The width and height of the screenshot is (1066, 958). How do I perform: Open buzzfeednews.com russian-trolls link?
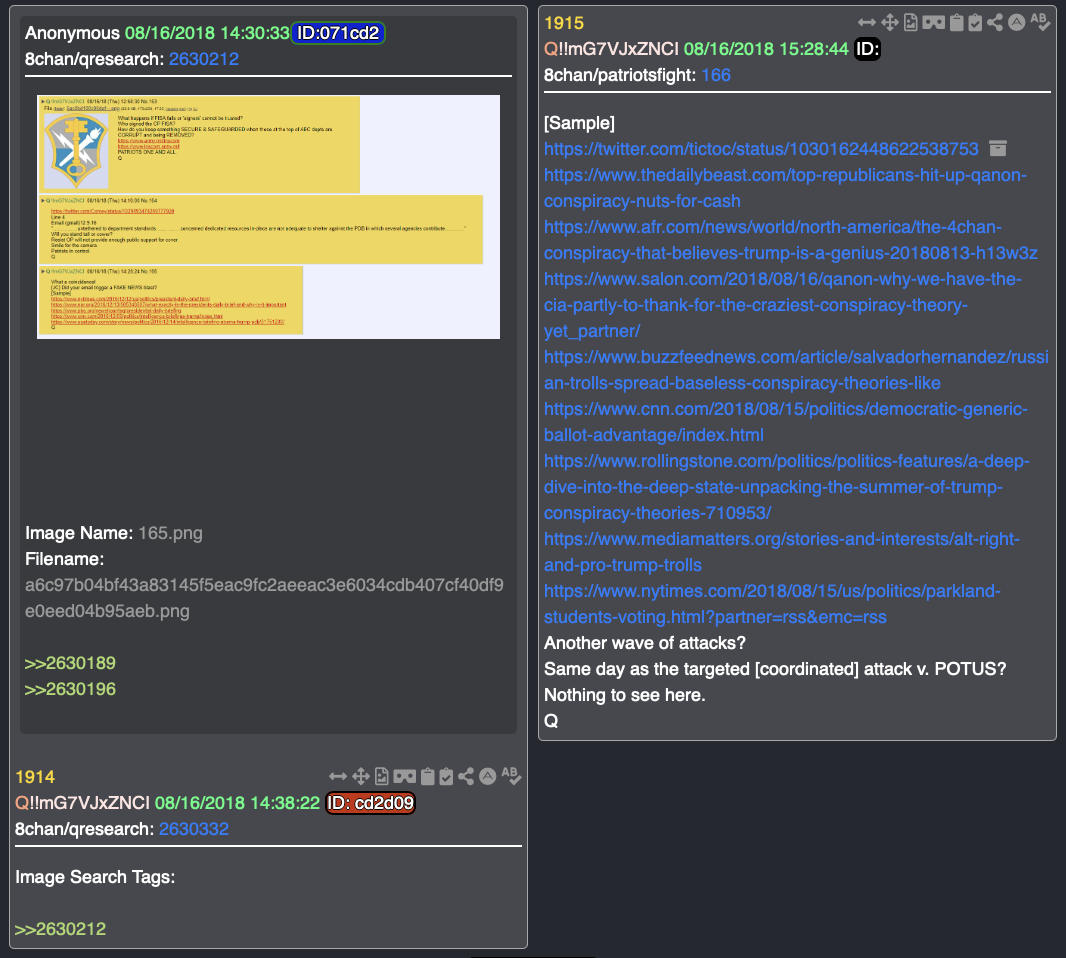(796, 370)
